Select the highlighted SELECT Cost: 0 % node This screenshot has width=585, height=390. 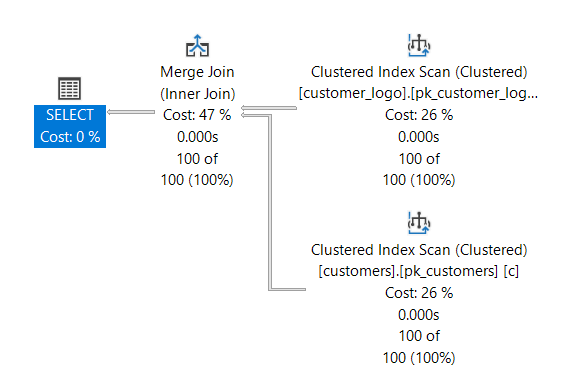70,126
